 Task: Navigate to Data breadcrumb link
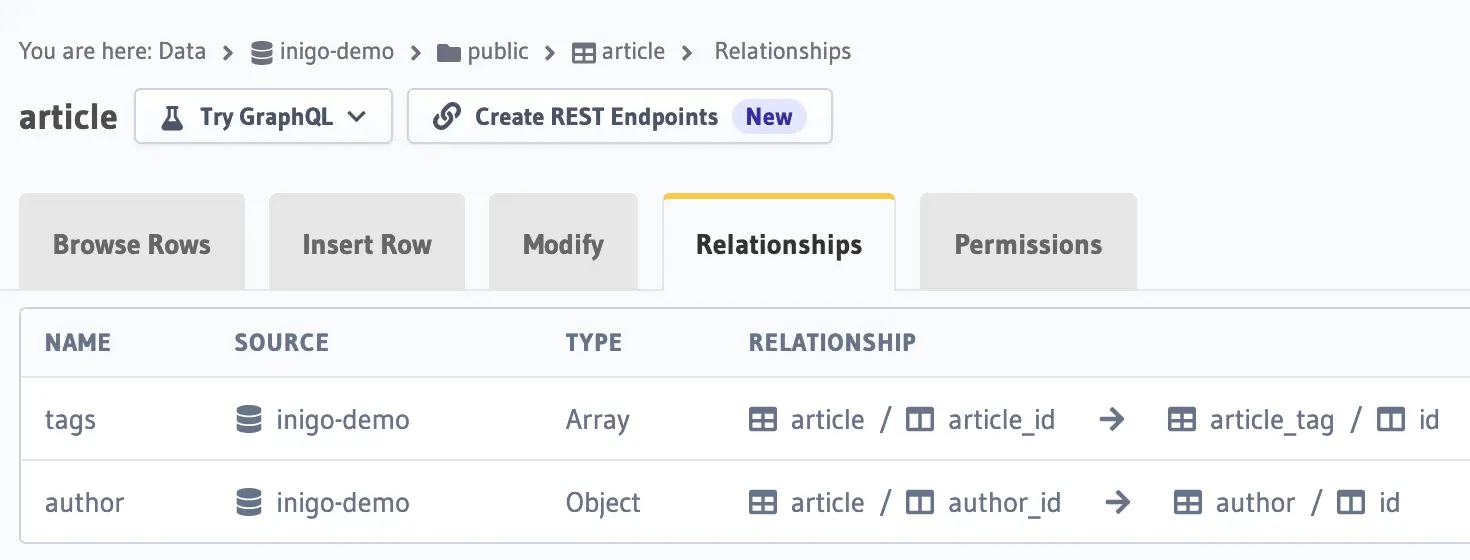[x=182, y=52]
